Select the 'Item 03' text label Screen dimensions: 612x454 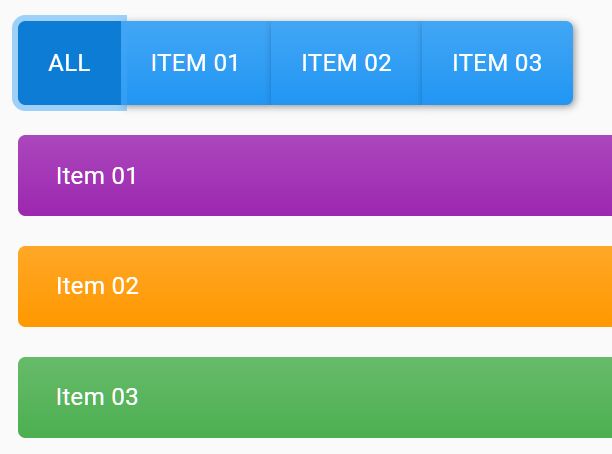pos(97,397)
